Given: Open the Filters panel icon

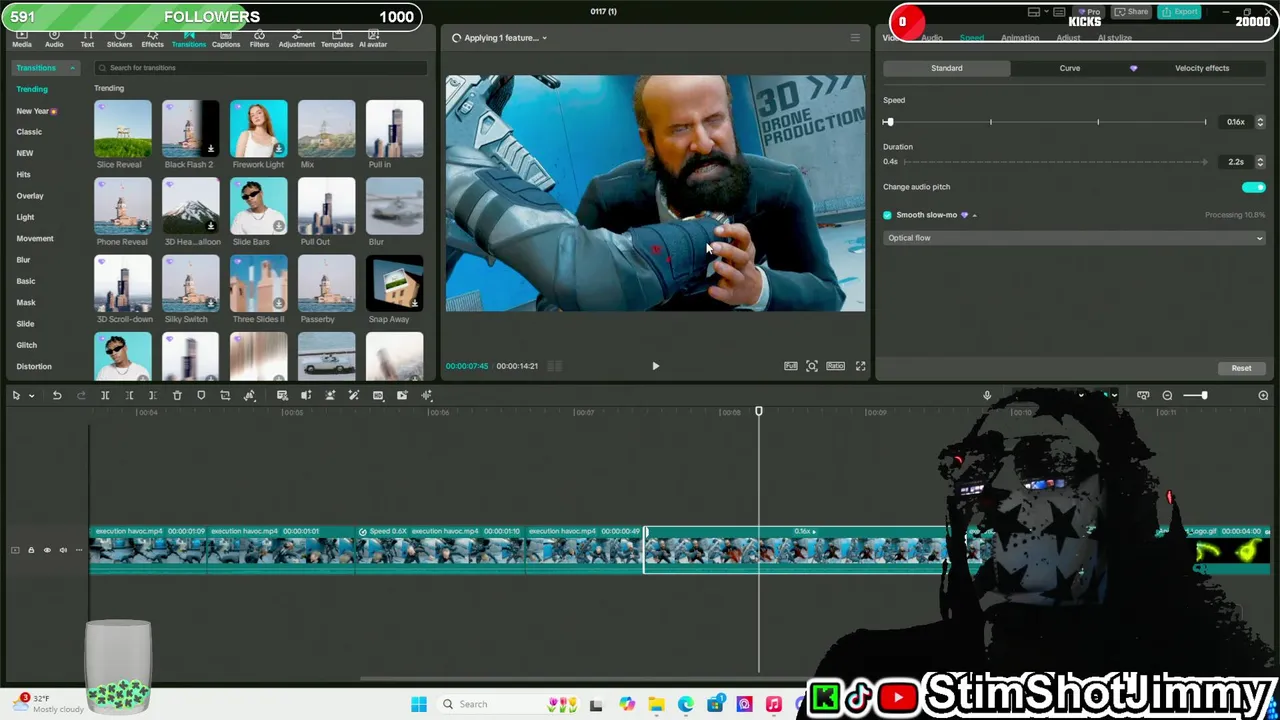Looking at the screenshot, I should coord(259,39).
